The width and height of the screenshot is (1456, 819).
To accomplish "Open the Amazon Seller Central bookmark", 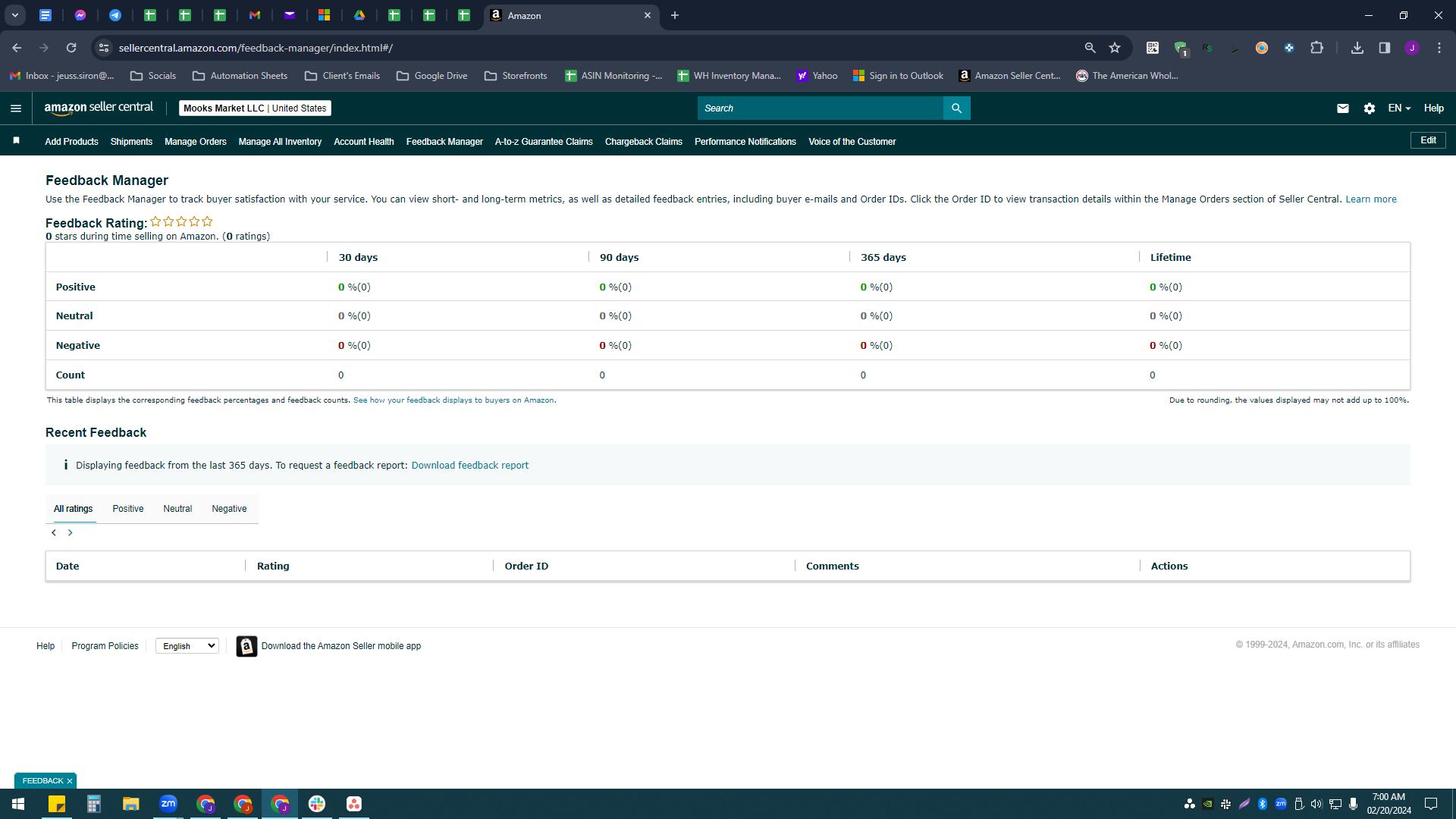I will pos(1009,76).
